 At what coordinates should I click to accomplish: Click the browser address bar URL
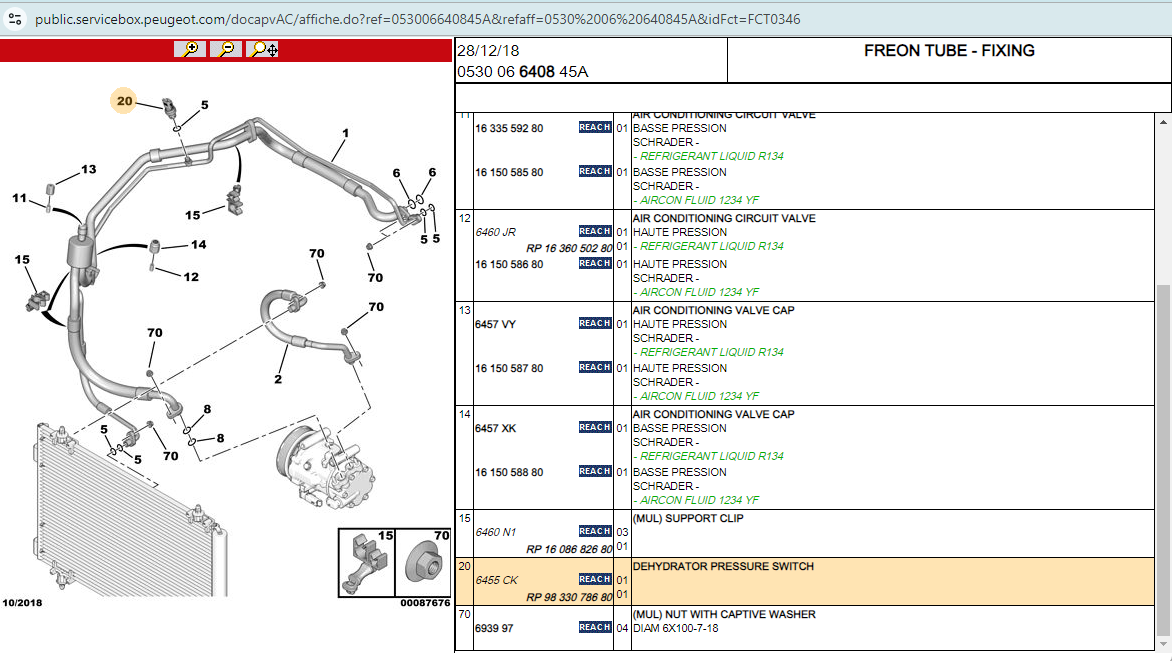click(417, 19)
